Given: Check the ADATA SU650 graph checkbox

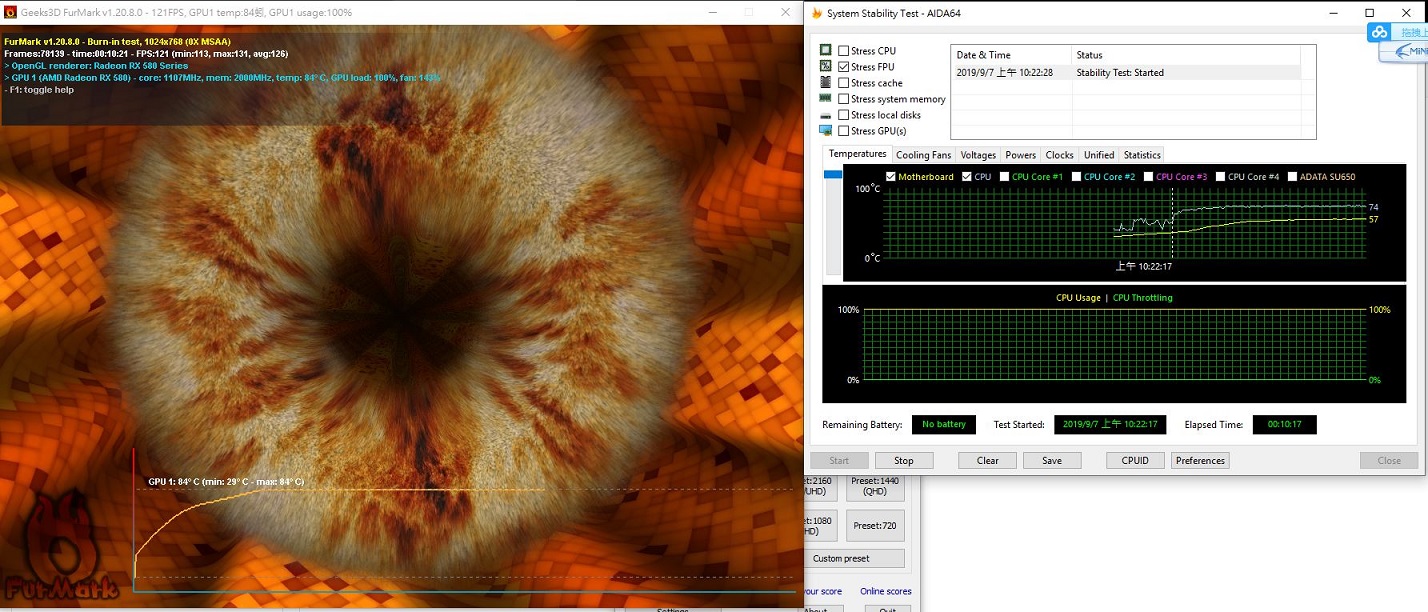Looking at the screenshot, I should pos(1293,177).
